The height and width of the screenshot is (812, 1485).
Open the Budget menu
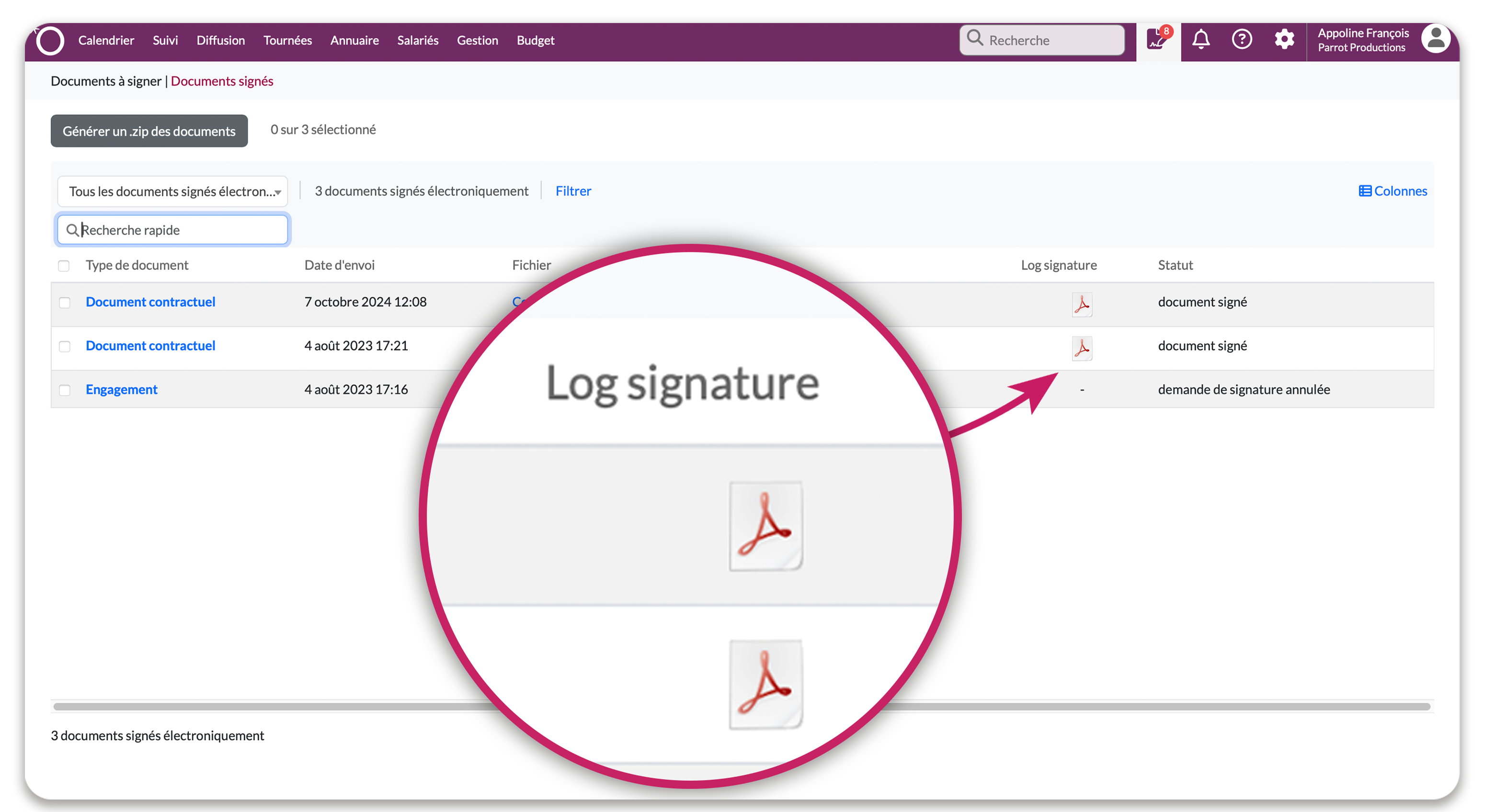pos(536,40)
